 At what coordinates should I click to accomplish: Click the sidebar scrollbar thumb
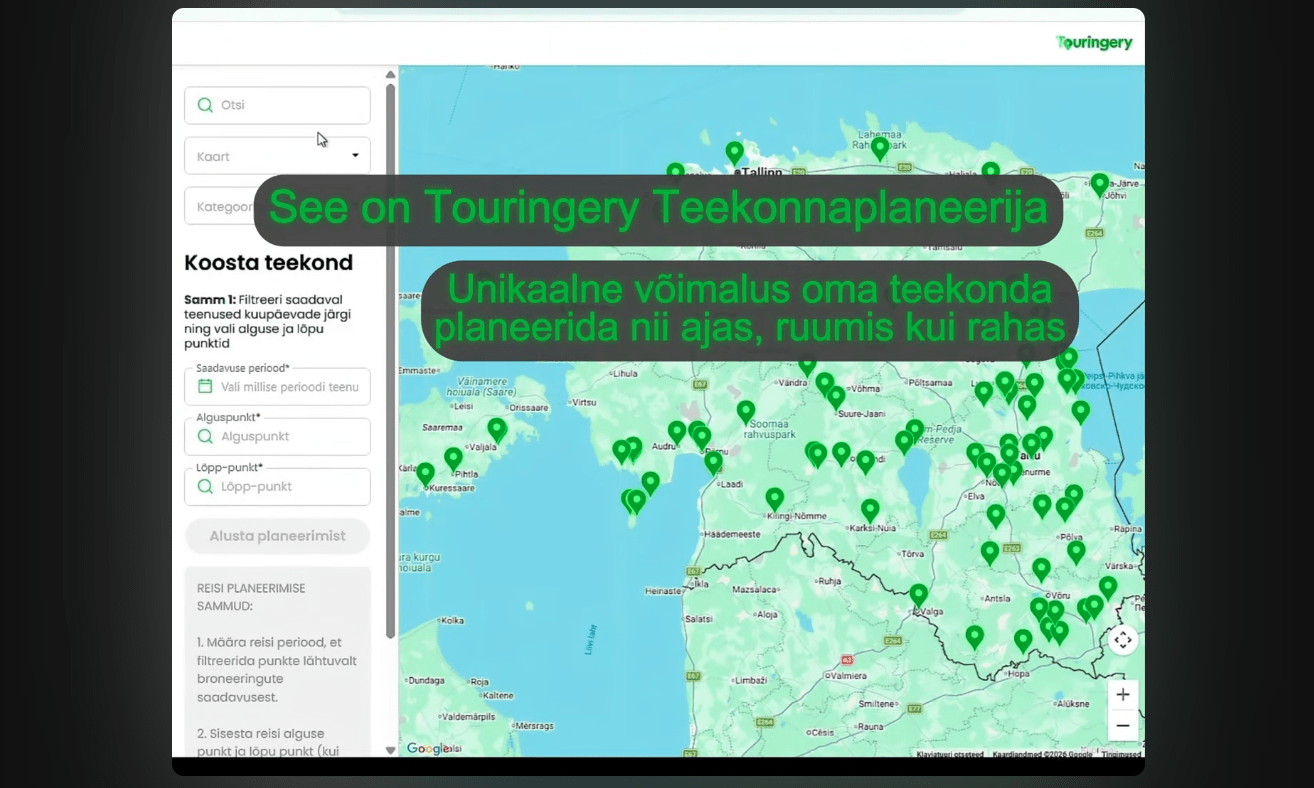tap(390, 360)
